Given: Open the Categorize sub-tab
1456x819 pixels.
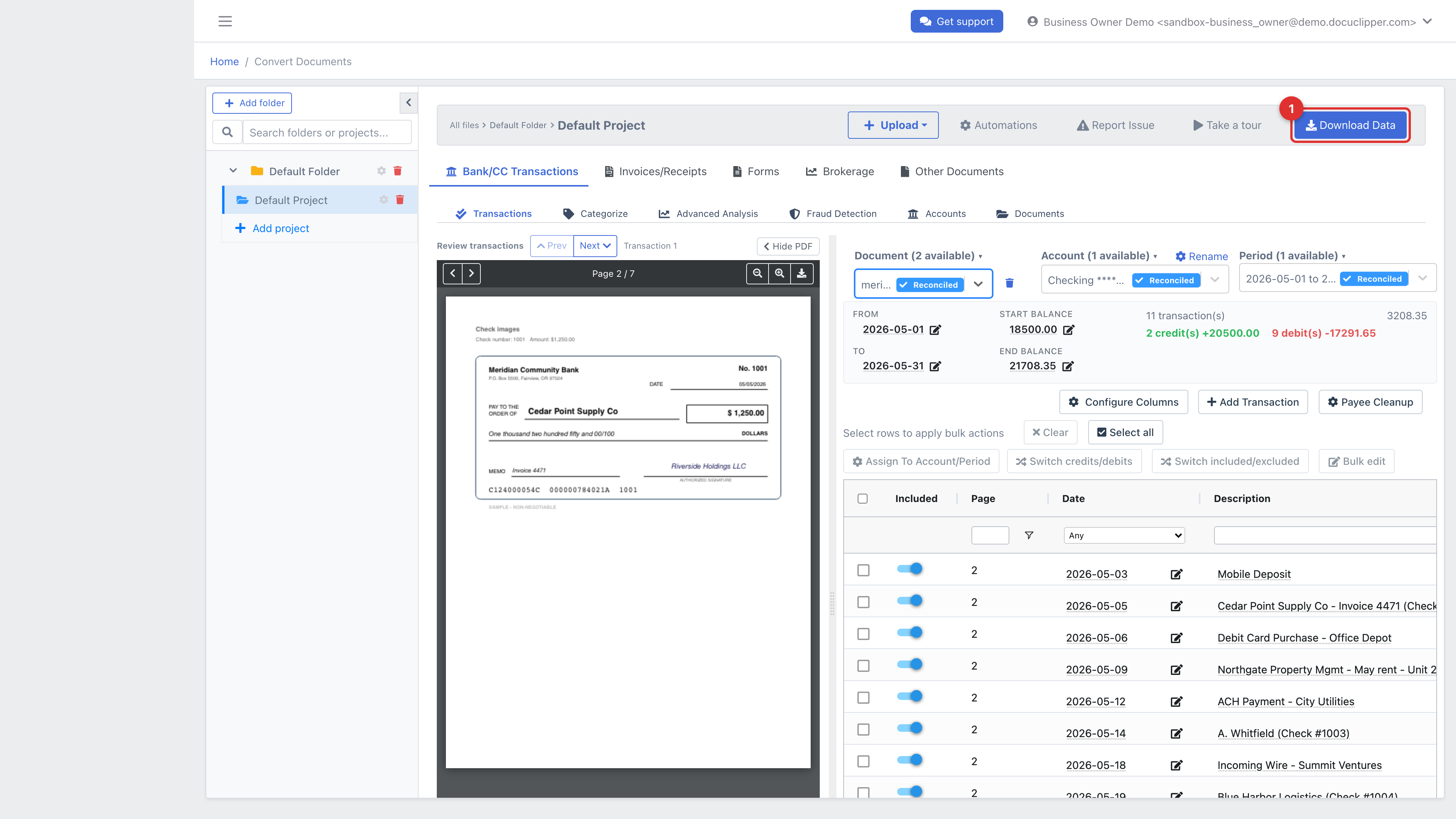Looking at the screenshot, I should (x=595, y=213).
